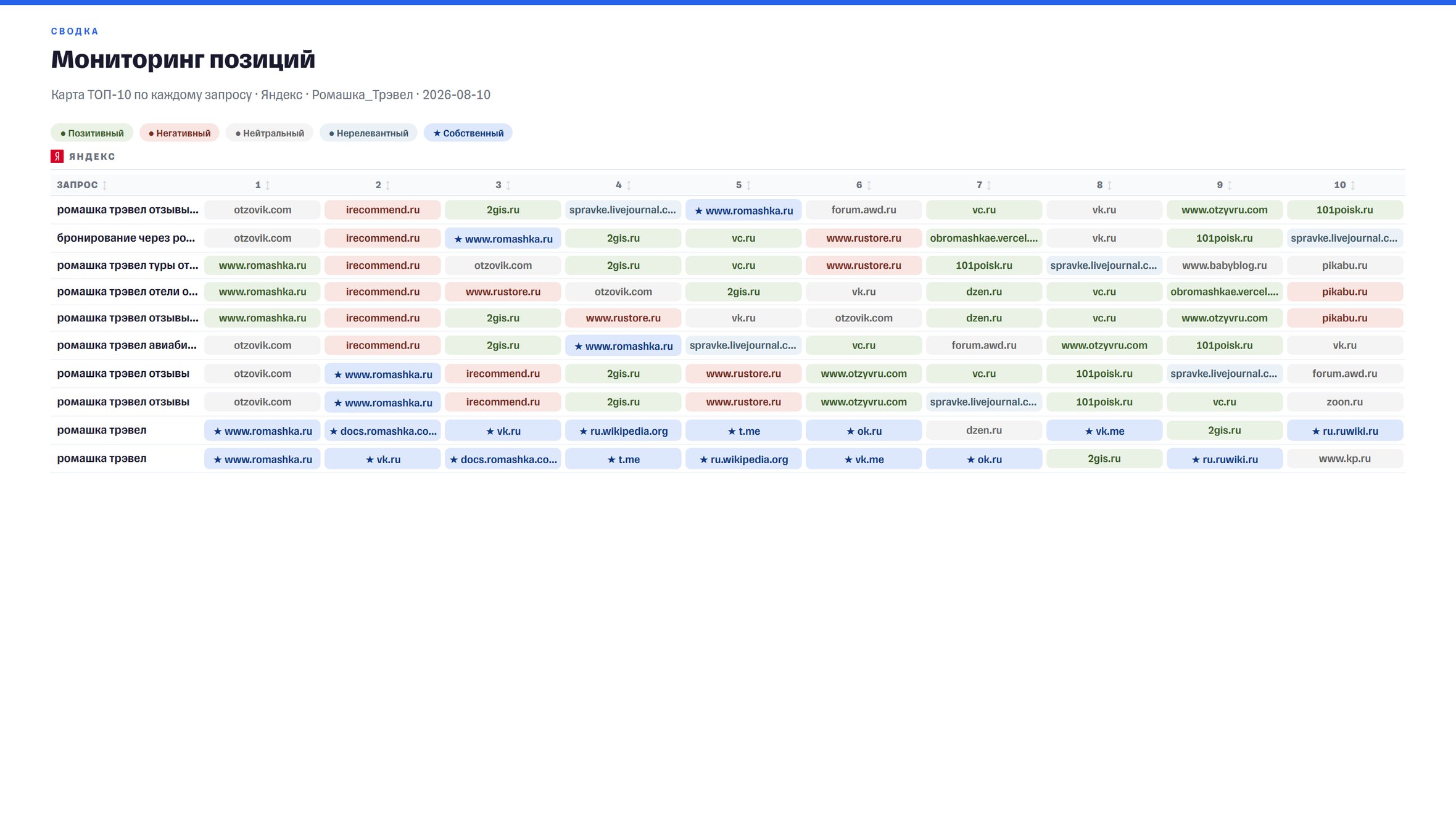Click the Мониторинг позиций heading

point(183,59)
